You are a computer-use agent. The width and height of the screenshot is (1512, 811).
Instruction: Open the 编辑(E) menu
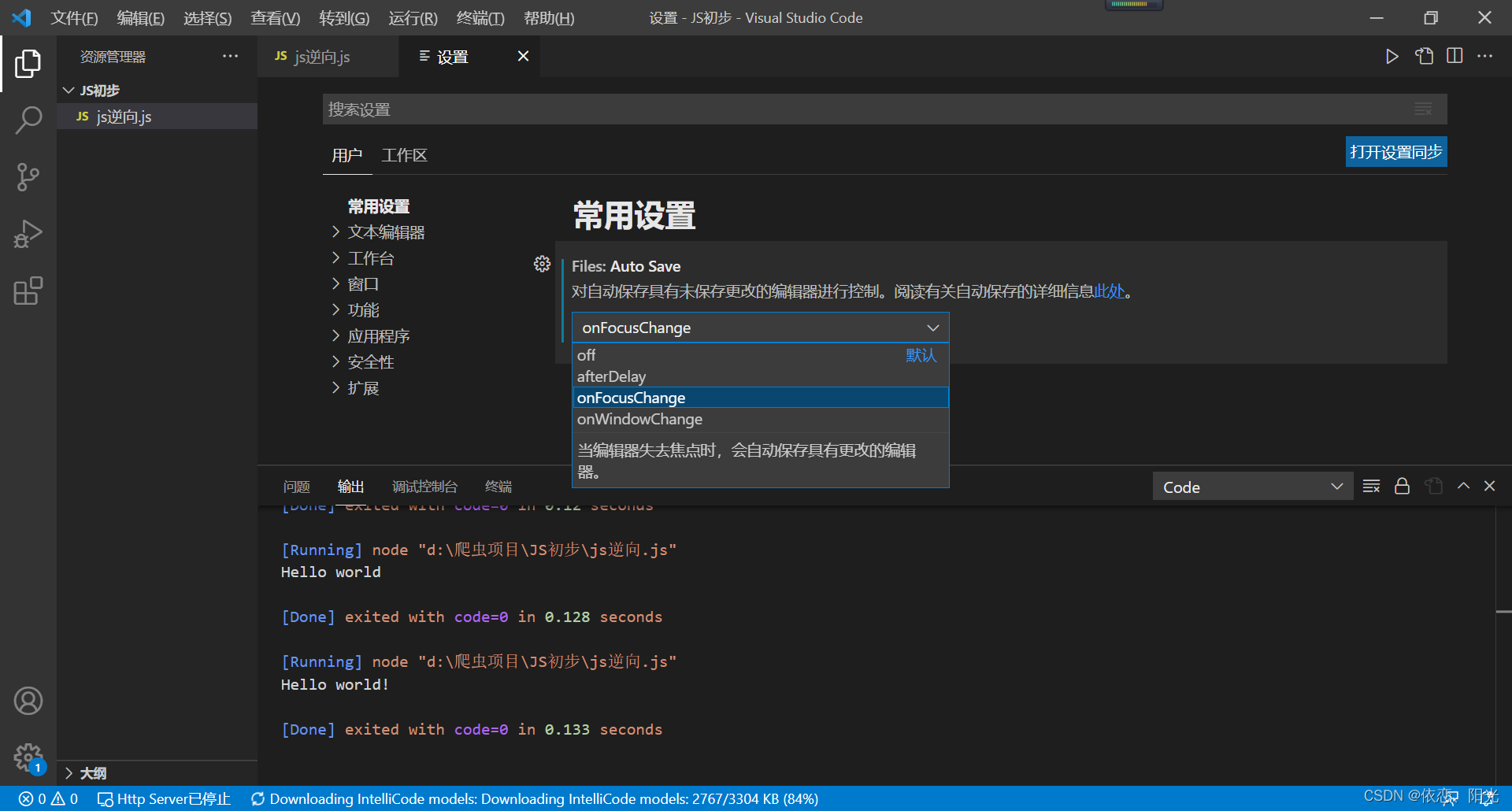[140, 17]
